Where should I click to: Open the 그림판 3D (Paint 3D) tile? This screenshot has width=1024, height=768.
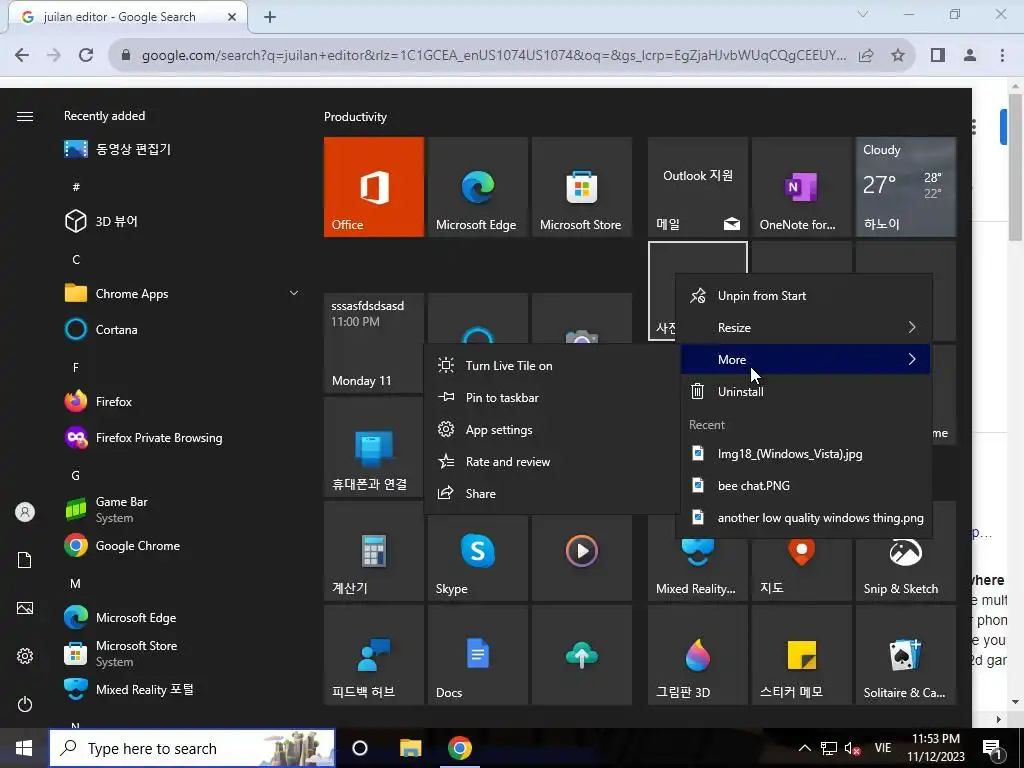click(x=697, y=655)
